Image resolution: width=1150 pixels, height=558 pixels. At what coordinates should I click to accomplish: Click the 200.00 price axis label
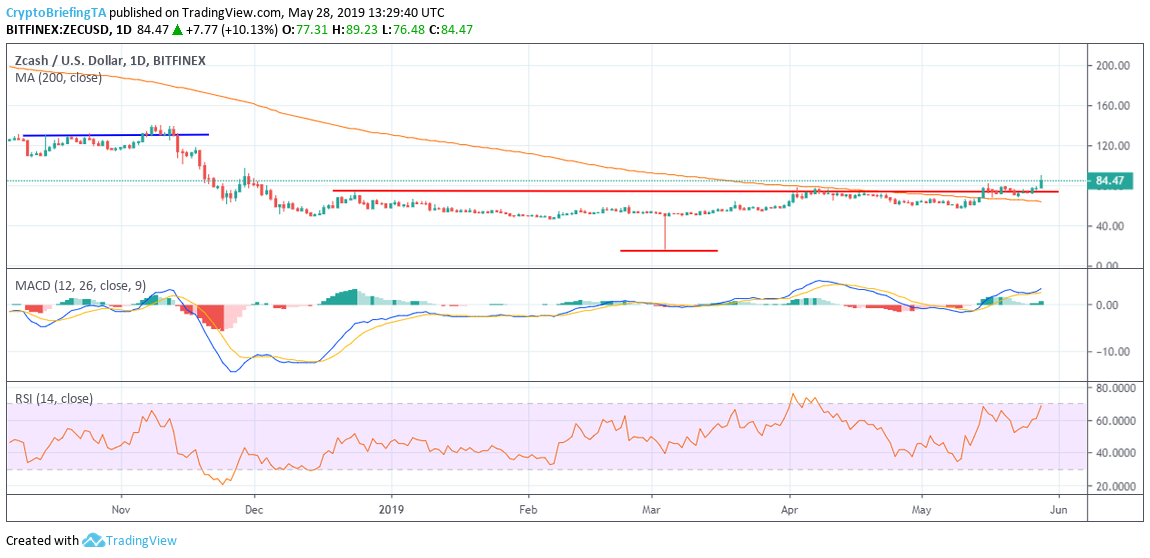pyautogui.click(x=1112, y=65)
